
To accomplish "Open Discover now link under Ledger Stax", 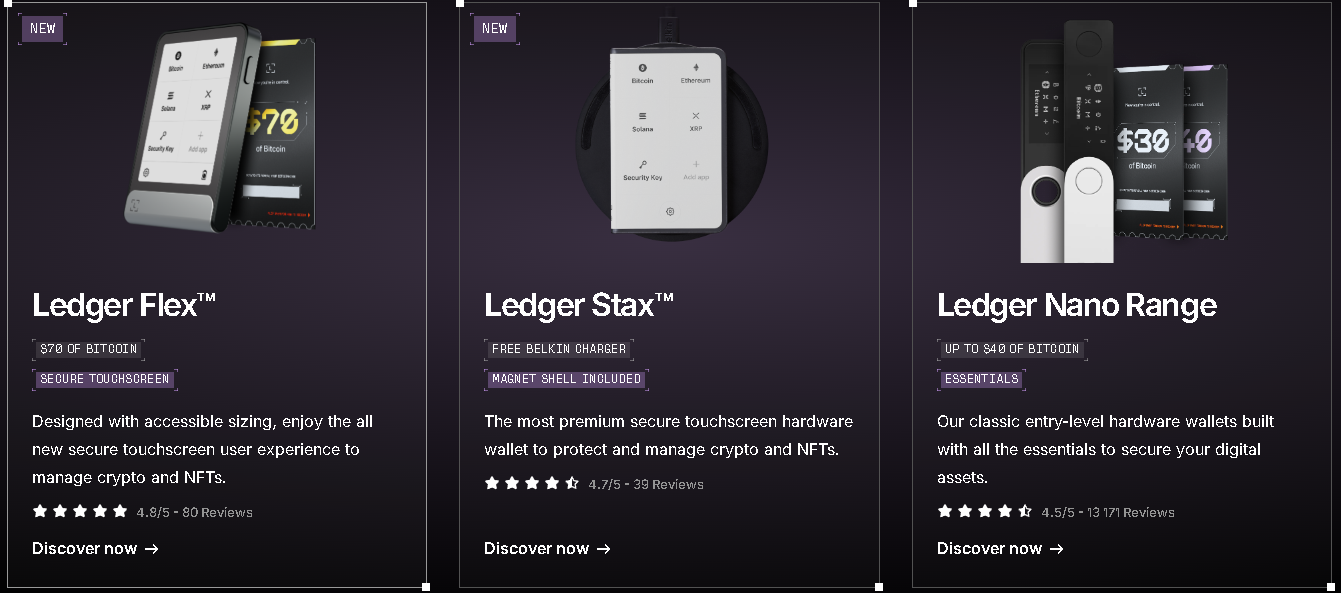I will (x=547, y=548).
